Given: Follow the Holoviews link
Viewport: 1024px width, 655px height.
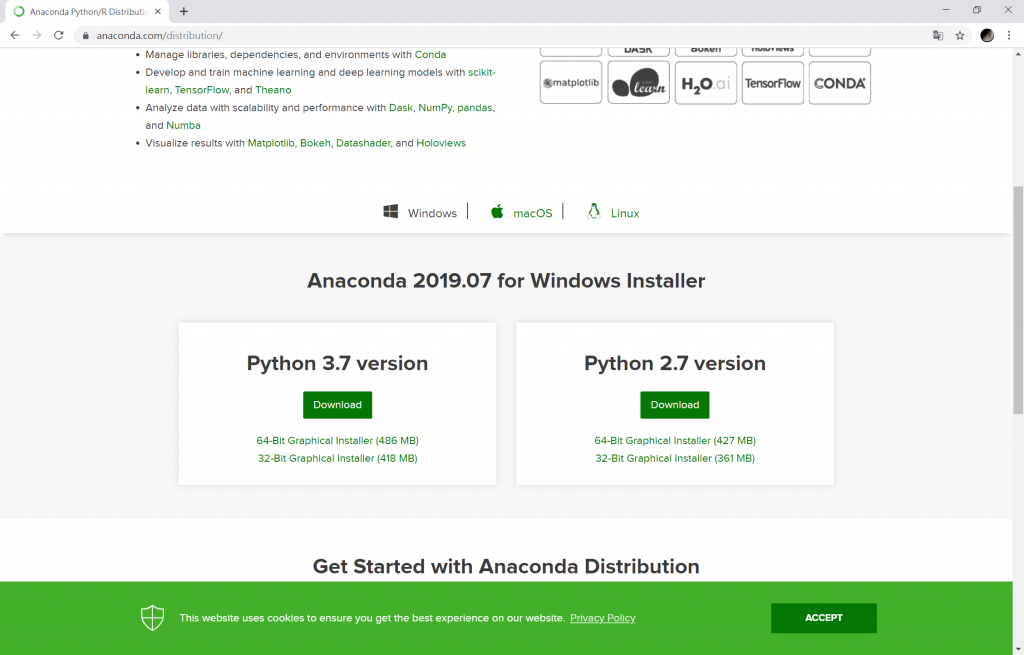Looking at the screenshot, I should pos(441,143).
